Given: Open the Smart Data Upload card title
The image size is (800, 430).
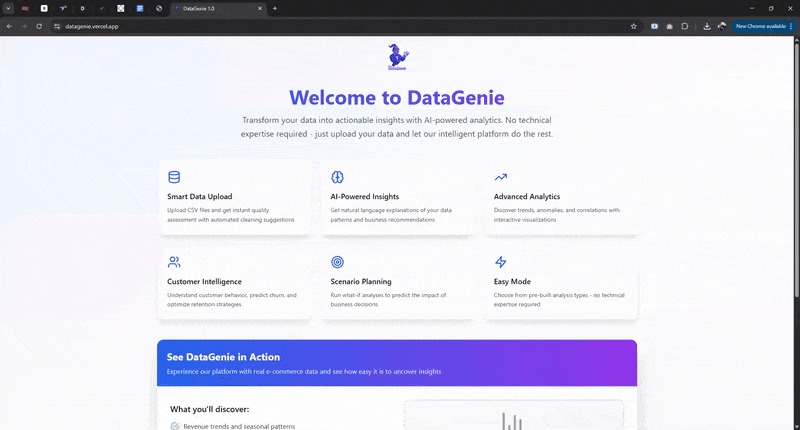Looking at the screenshot, I should 199,196.
